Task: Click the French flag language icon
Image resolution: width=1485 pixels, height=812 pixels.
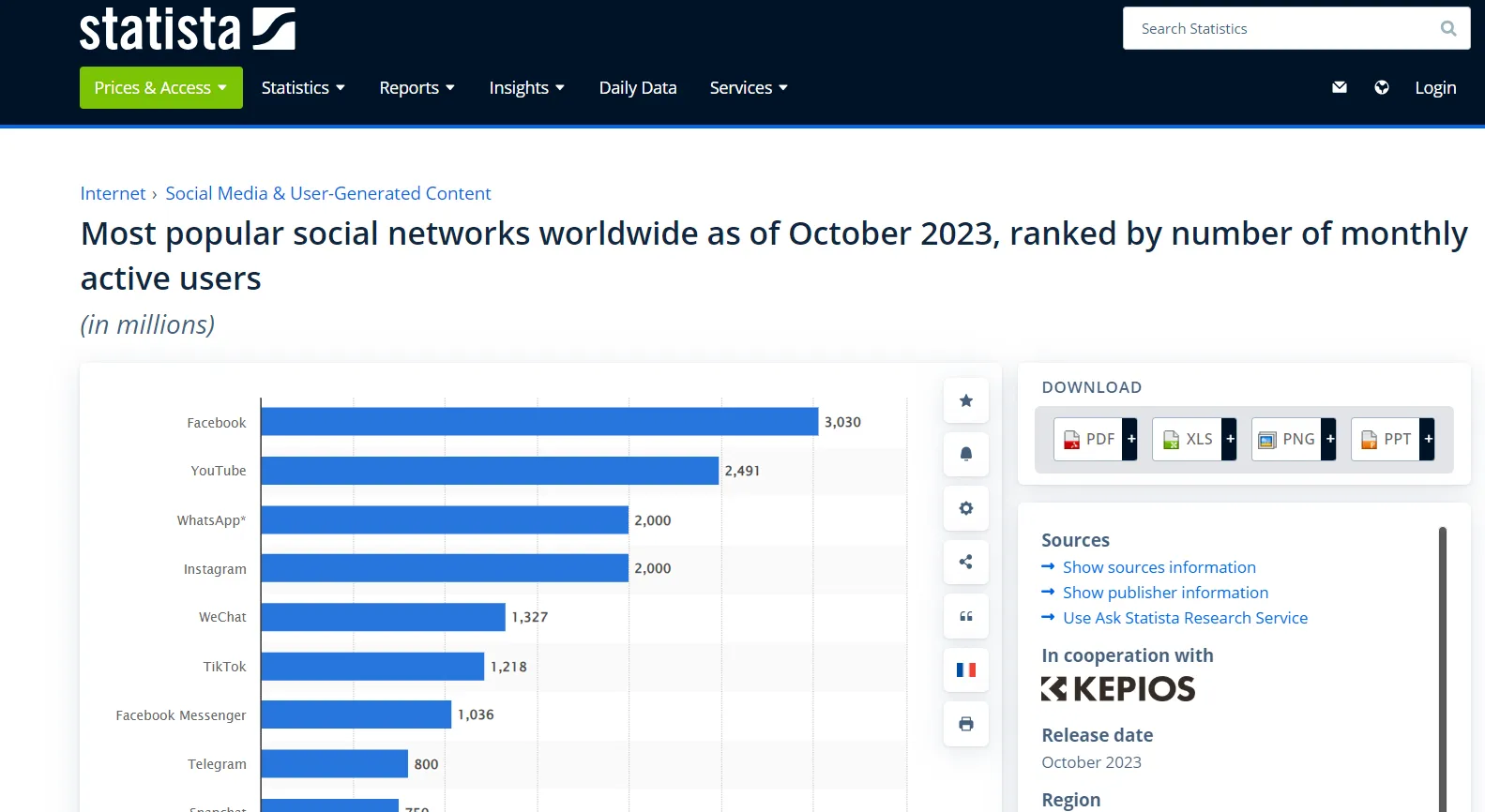Action: [x=966, y=669]
